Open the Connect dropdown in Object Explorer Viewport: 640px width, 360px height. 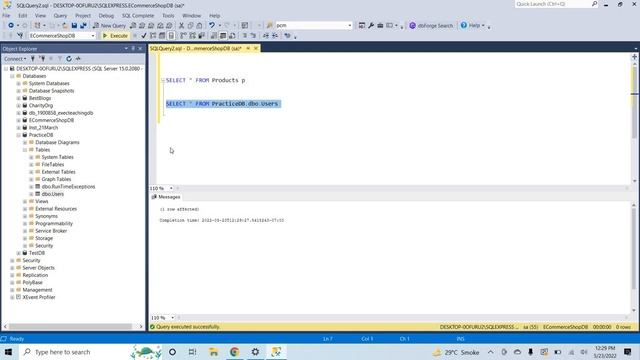pyautogui.click(x=15, y=59)
